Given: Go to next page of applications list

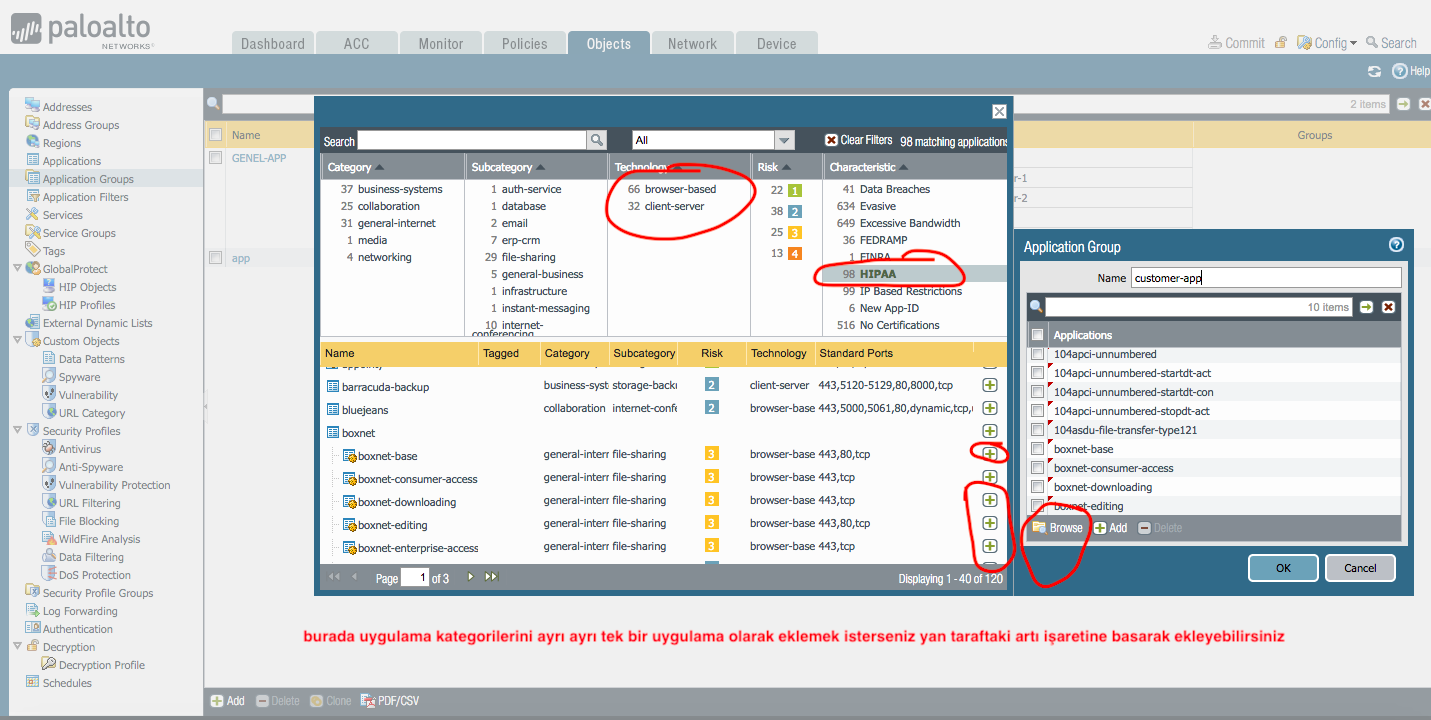Looking at the screenshot, I should (x=471, y=577).
